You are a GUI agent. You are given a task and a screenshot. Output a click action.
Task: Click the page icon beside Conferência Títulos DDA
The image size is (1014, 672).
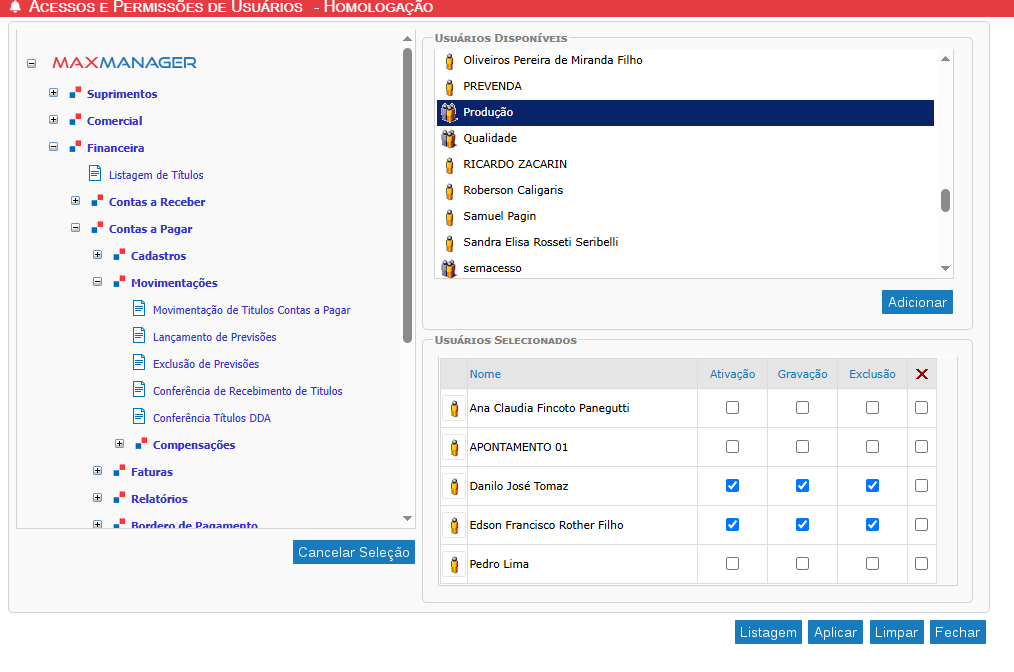tap(139, 417)
